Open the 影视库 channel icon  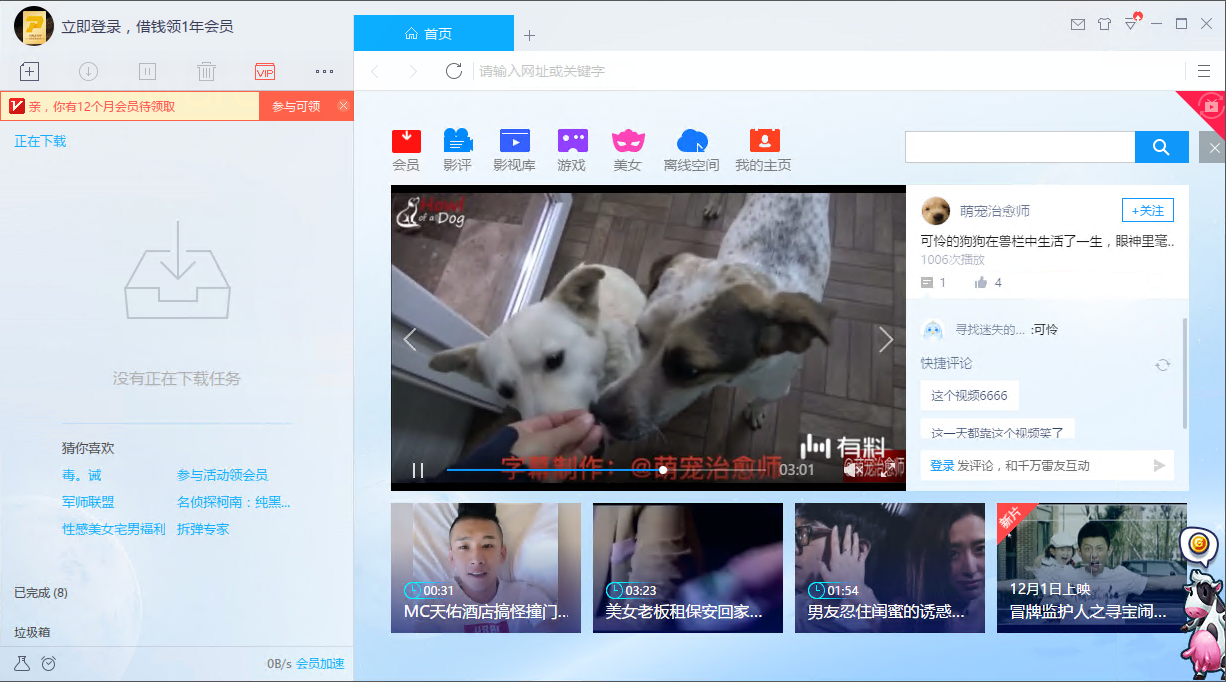514,150
